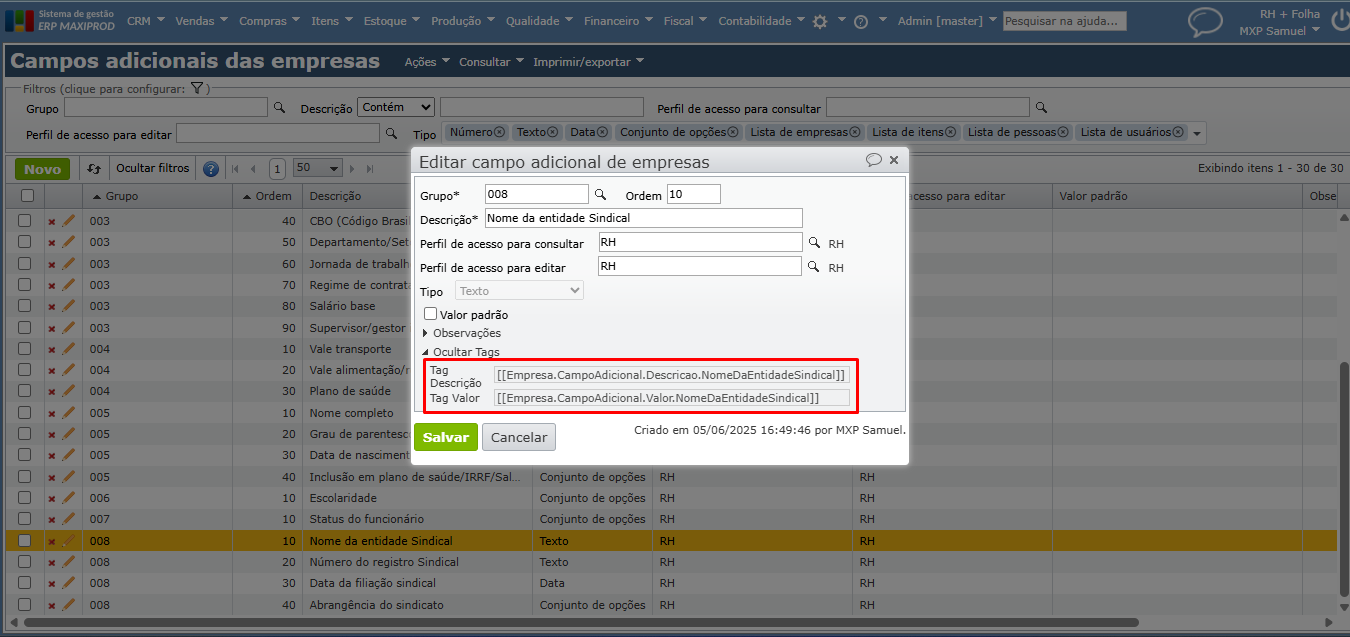Click the blue help icon in the list toolbar
The width and height of the screenshot is (1350, 637).
211,169
